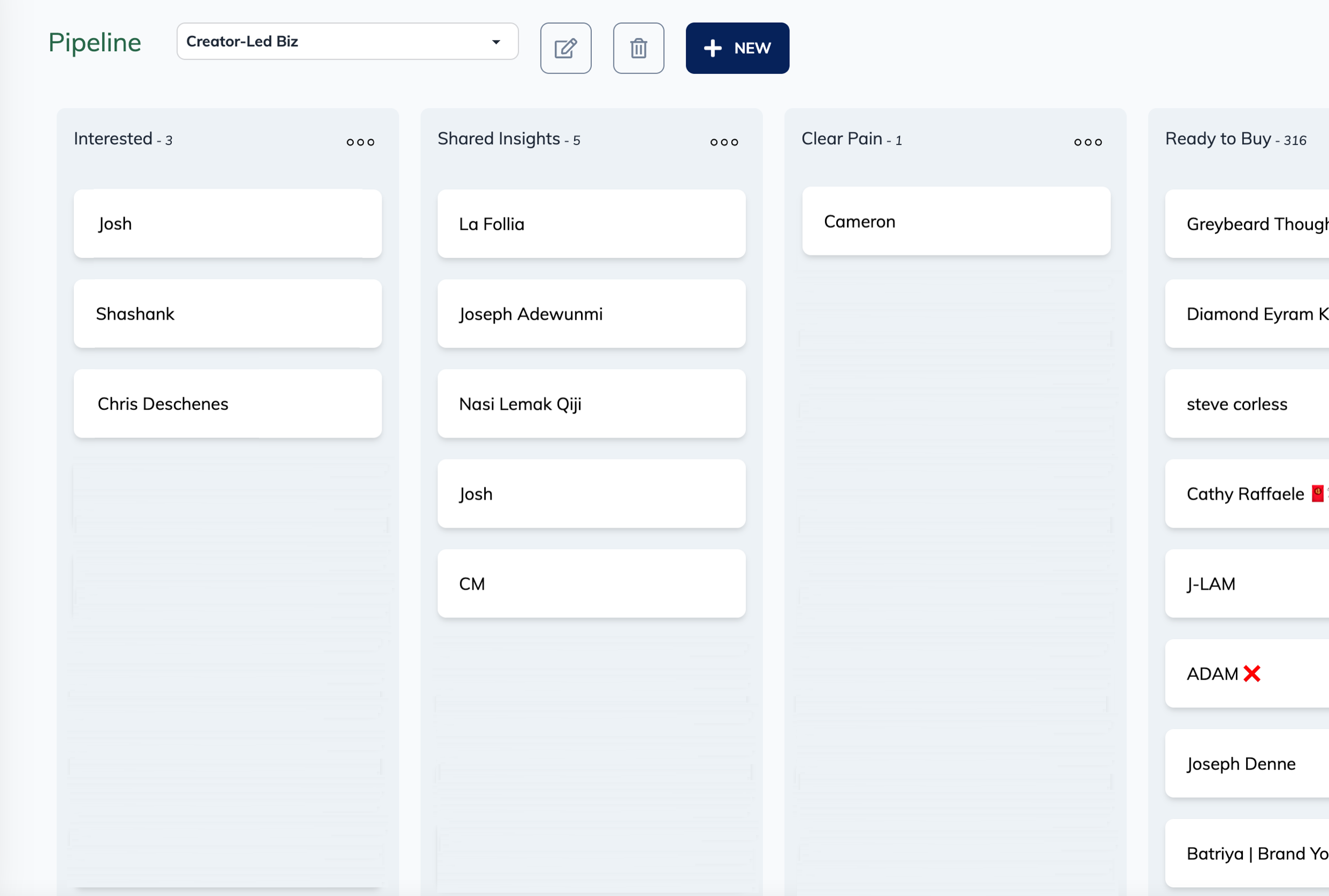Click the Joseph Denne card
This screenshot has height=896, width=1329.
(x=1246, y=764)
